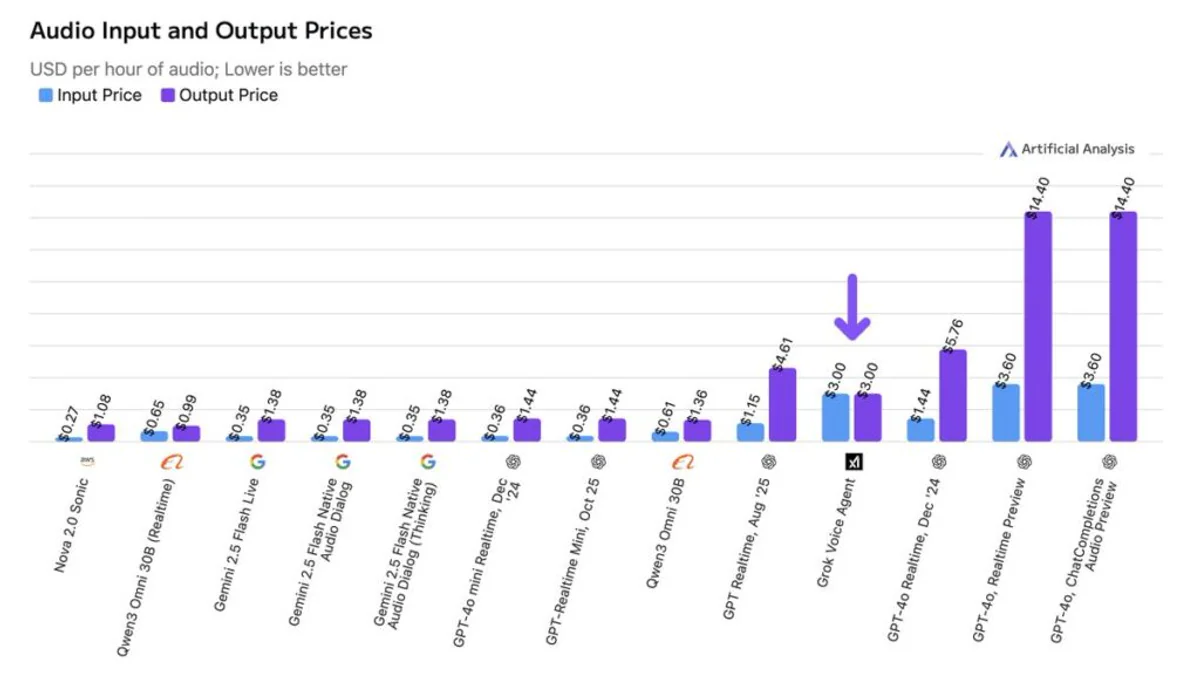
Task: Click OpenAI logo for GPT-4o mini Realtime, Dec '24
Action: 513,462
